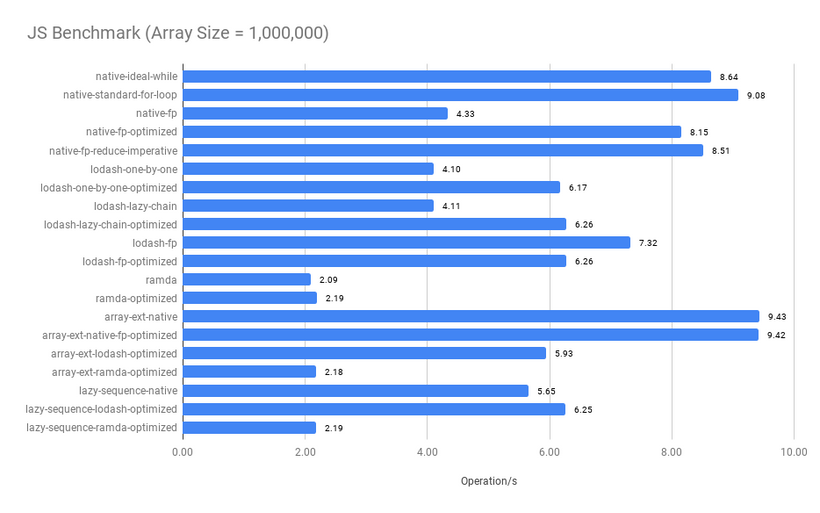Image resolution: width=820 pixels, height=513 pixels.
Task: Click the 0.00 axis tick label
Action: tap(183, 452)
